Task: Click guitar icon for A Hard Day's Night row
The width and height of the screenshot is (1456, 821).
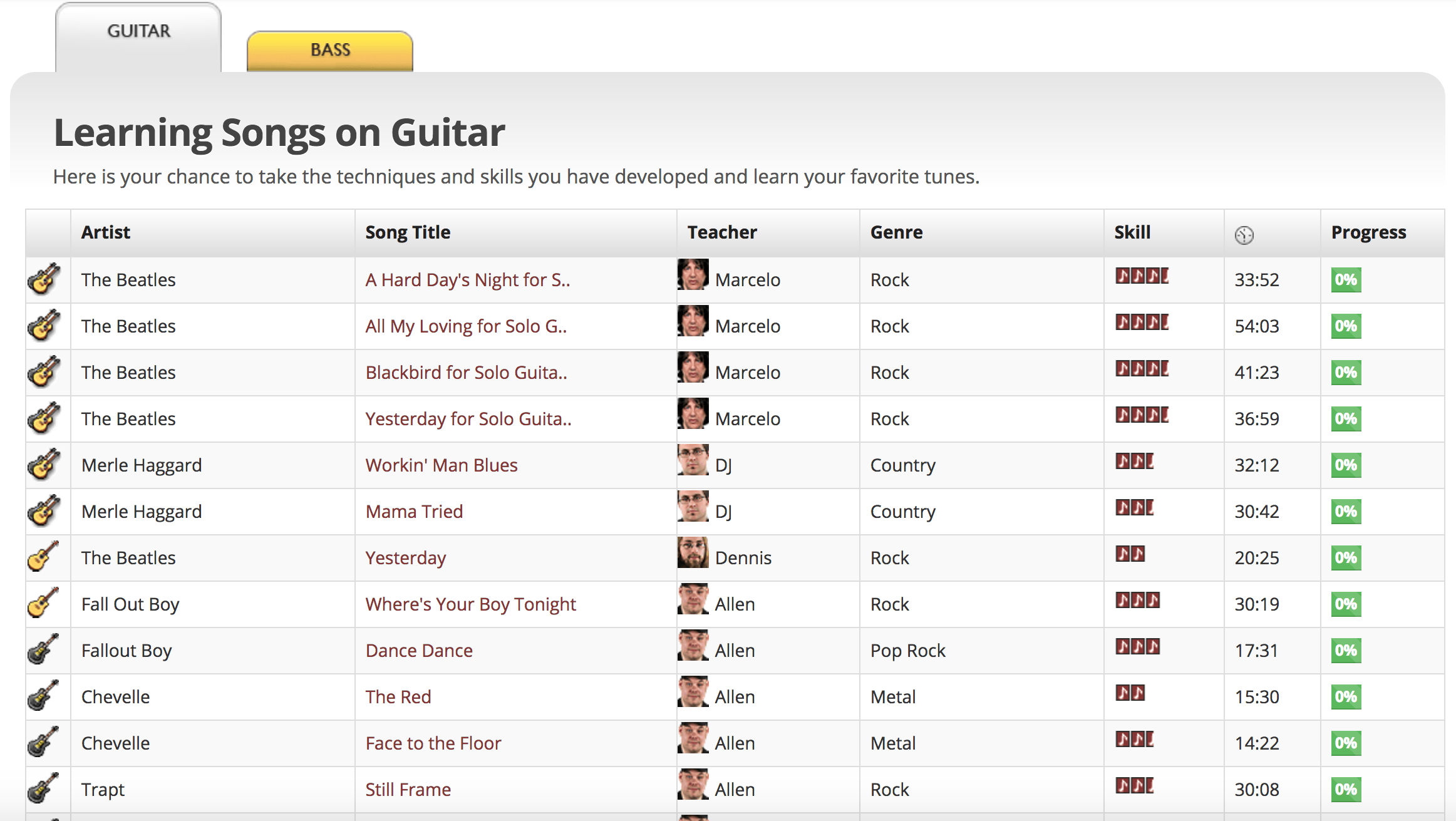Action: coord(44,279)
